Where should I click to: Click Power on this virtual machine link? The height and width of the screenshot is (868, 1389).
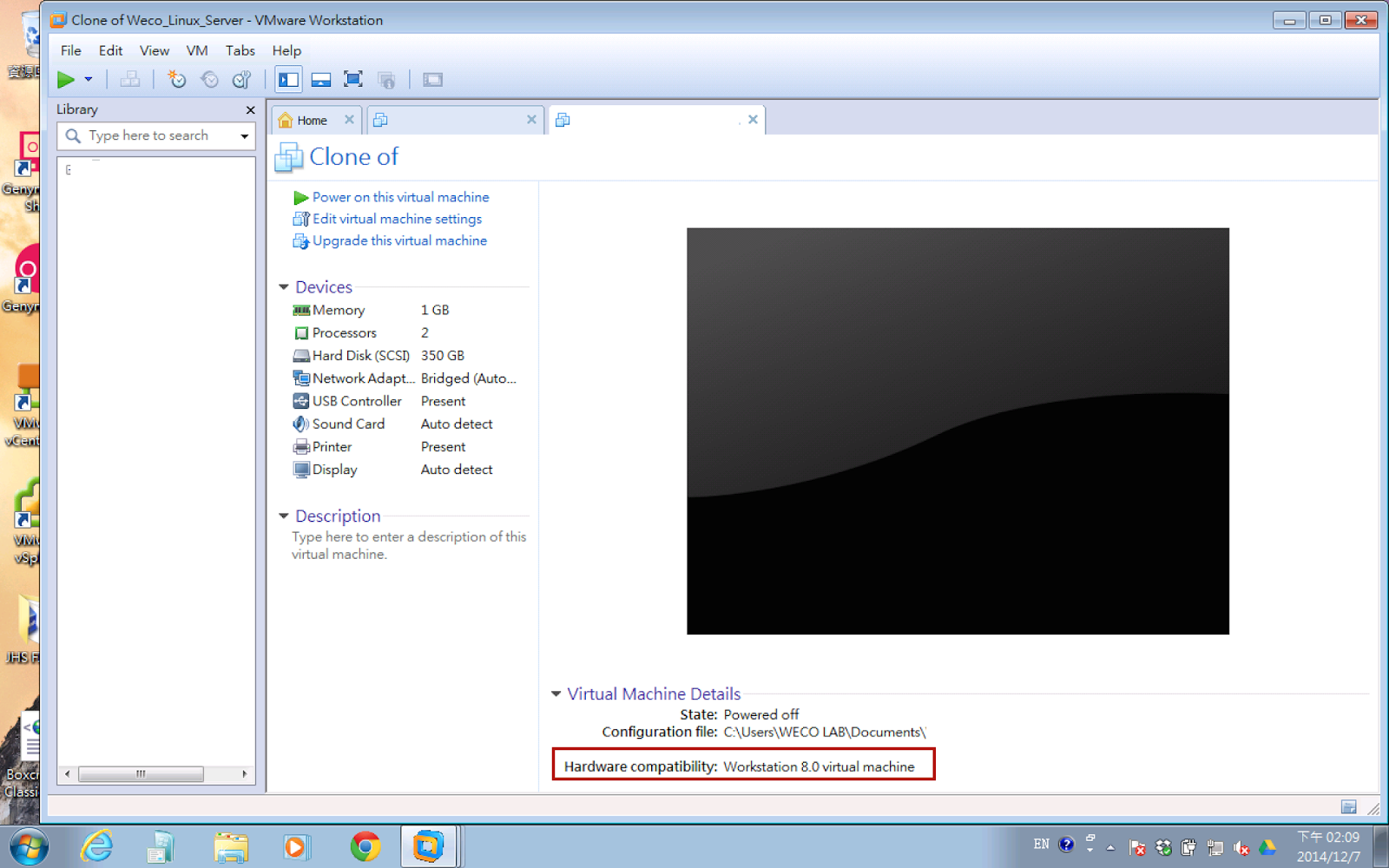400,197
